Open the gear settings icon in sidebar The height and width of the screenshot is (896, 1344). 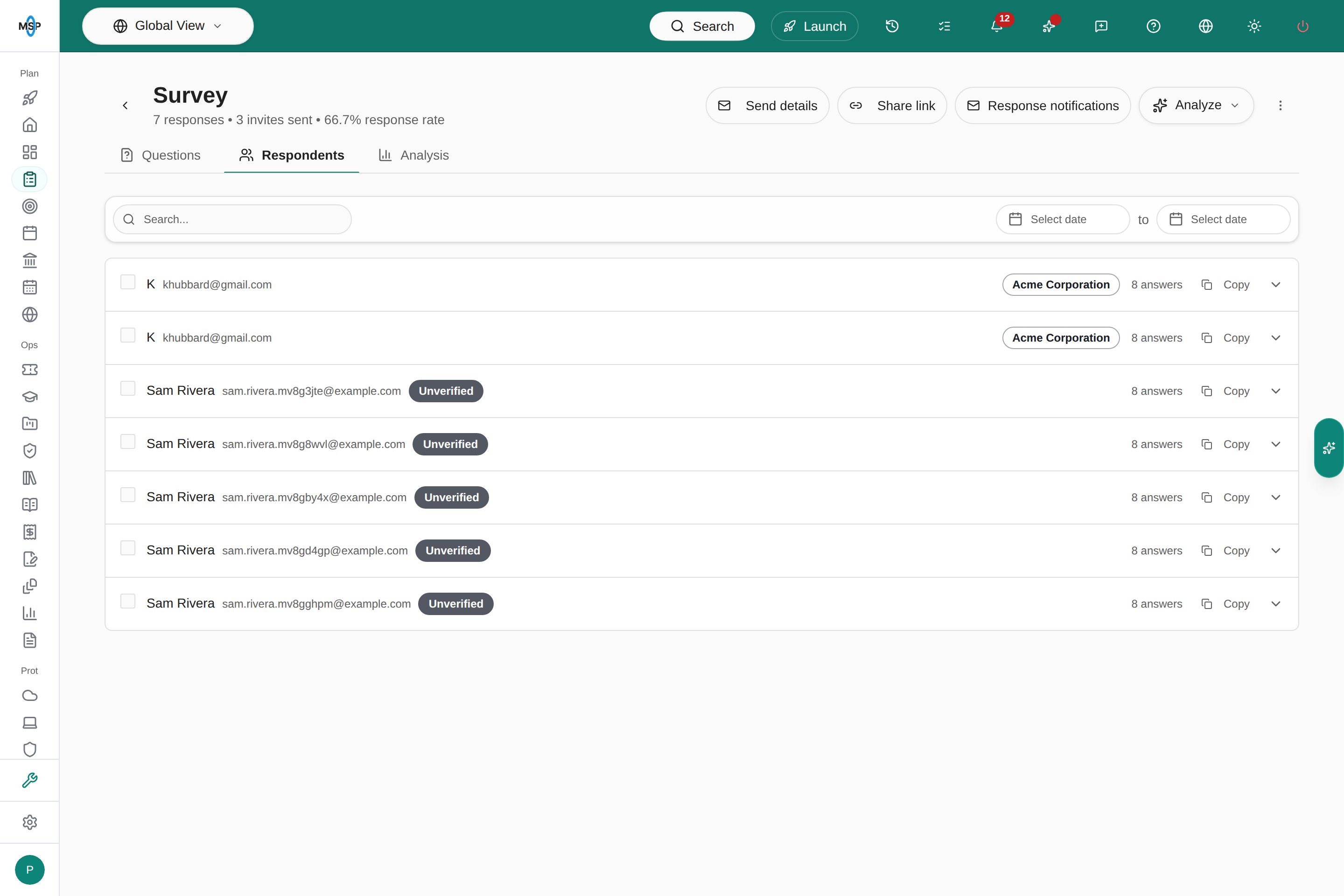click(x=30, y=822)
